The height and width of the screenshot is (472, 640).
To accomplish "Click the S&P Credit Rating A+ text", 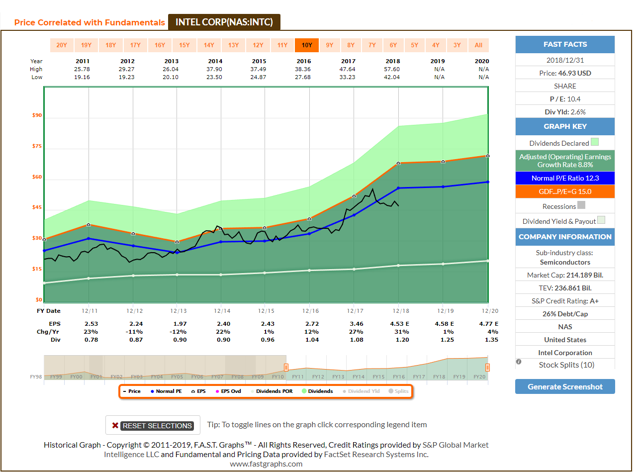I will [x=565, y=301].
